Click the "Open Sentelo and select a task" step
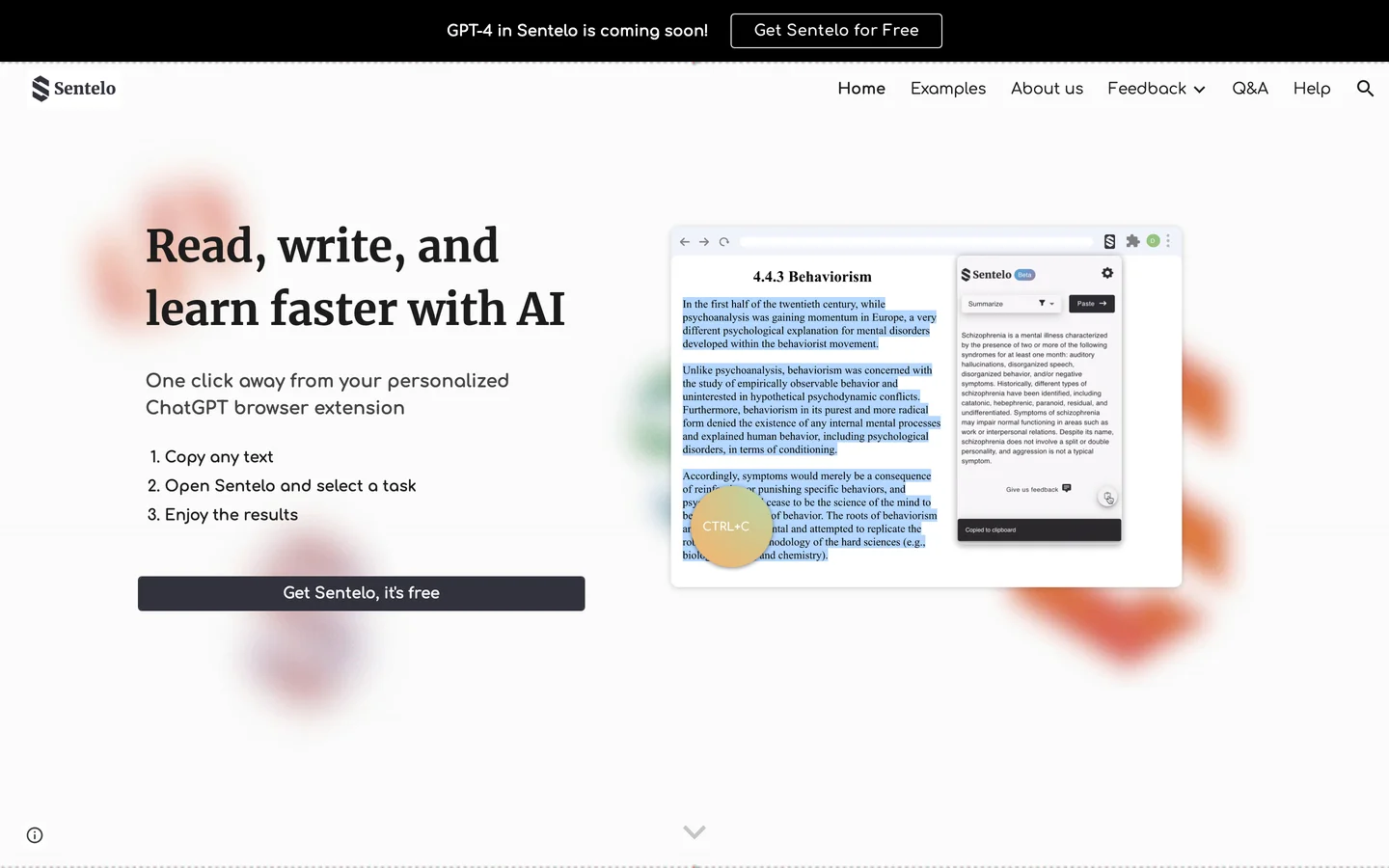1389x868 pixels. (290, 486)
